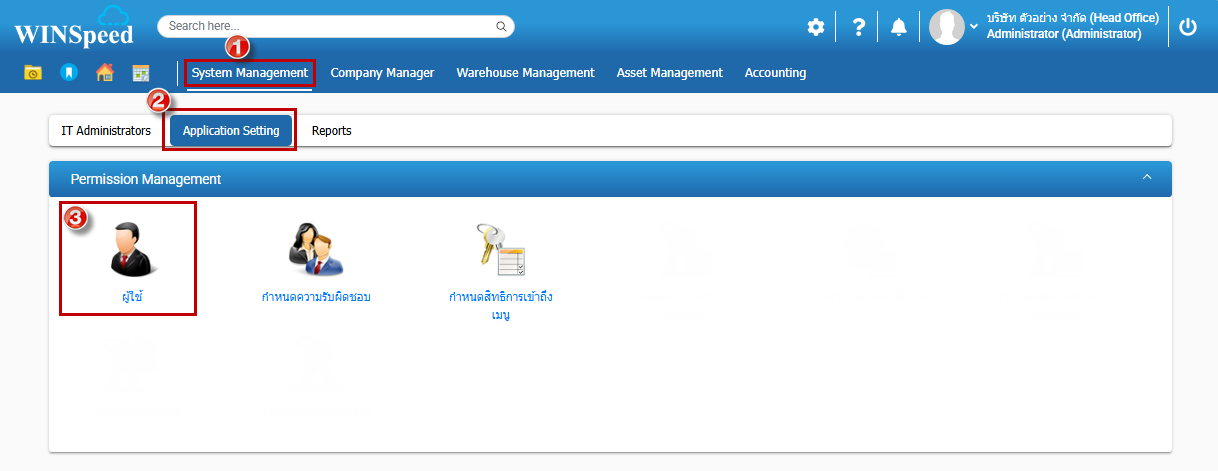Open the Company Manager menu

pyautogui.click(x=382, y=73)
